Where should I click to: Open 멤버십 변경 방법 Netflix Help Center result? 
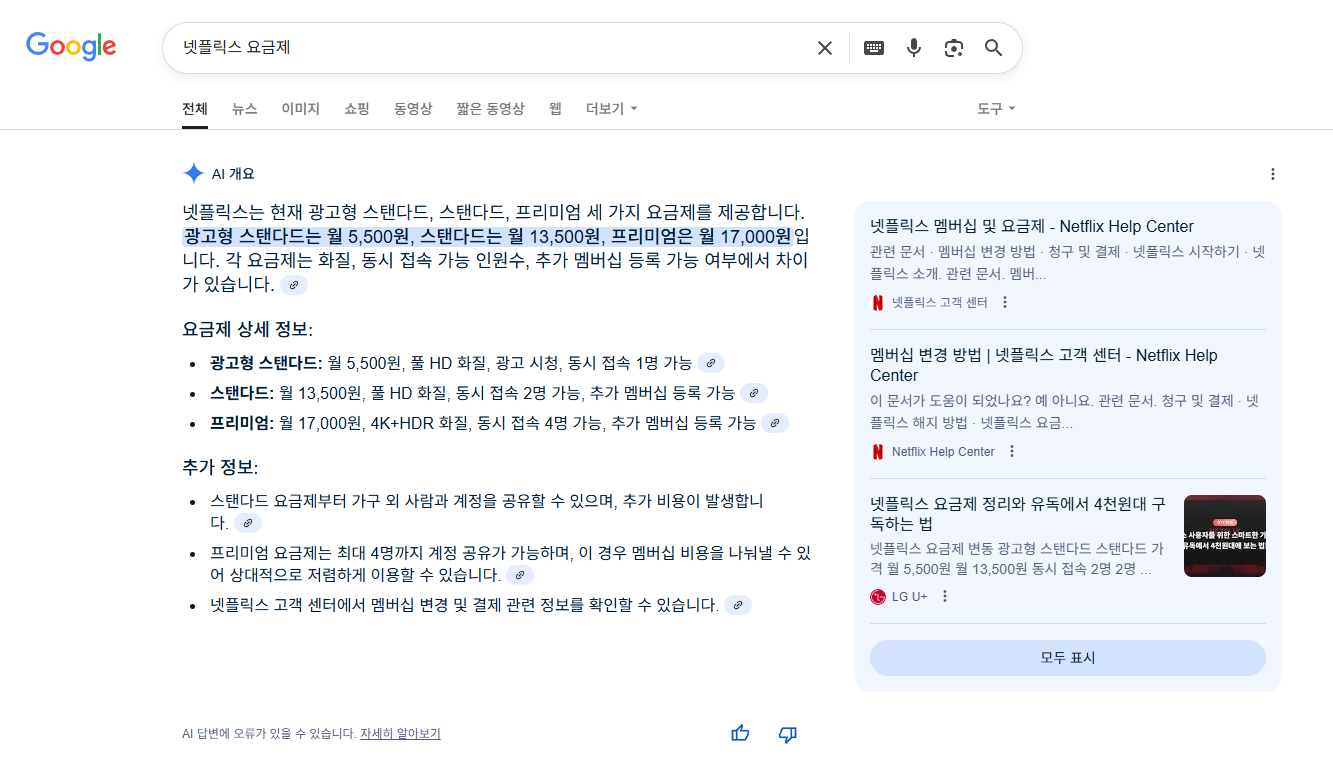[x=1044, y=365]
